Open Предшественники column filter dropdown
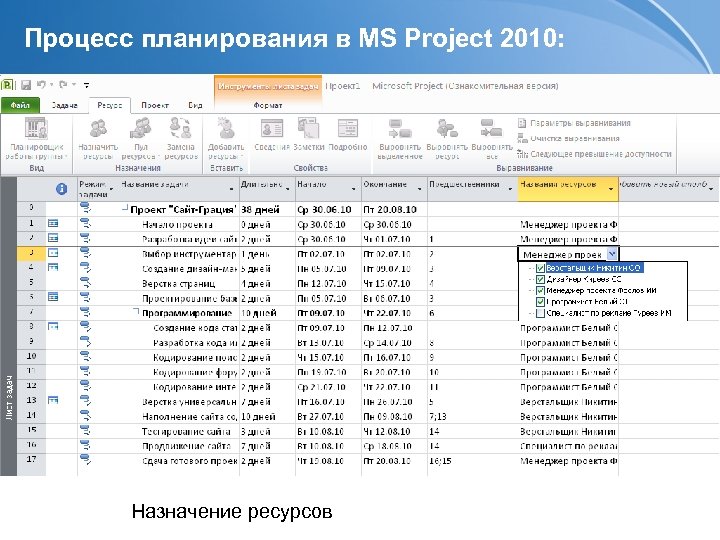The width and height of the screenshot is (720, 540). (510, 189)
